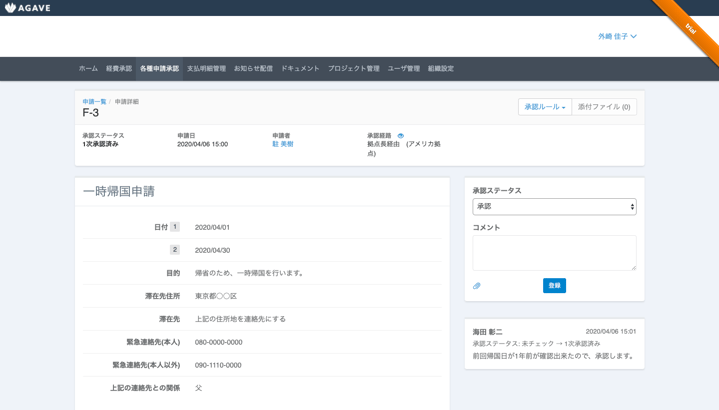Click the eye icon beside 承認経路
The height and width of the screenshot is (410, 719).
[400, 136]
